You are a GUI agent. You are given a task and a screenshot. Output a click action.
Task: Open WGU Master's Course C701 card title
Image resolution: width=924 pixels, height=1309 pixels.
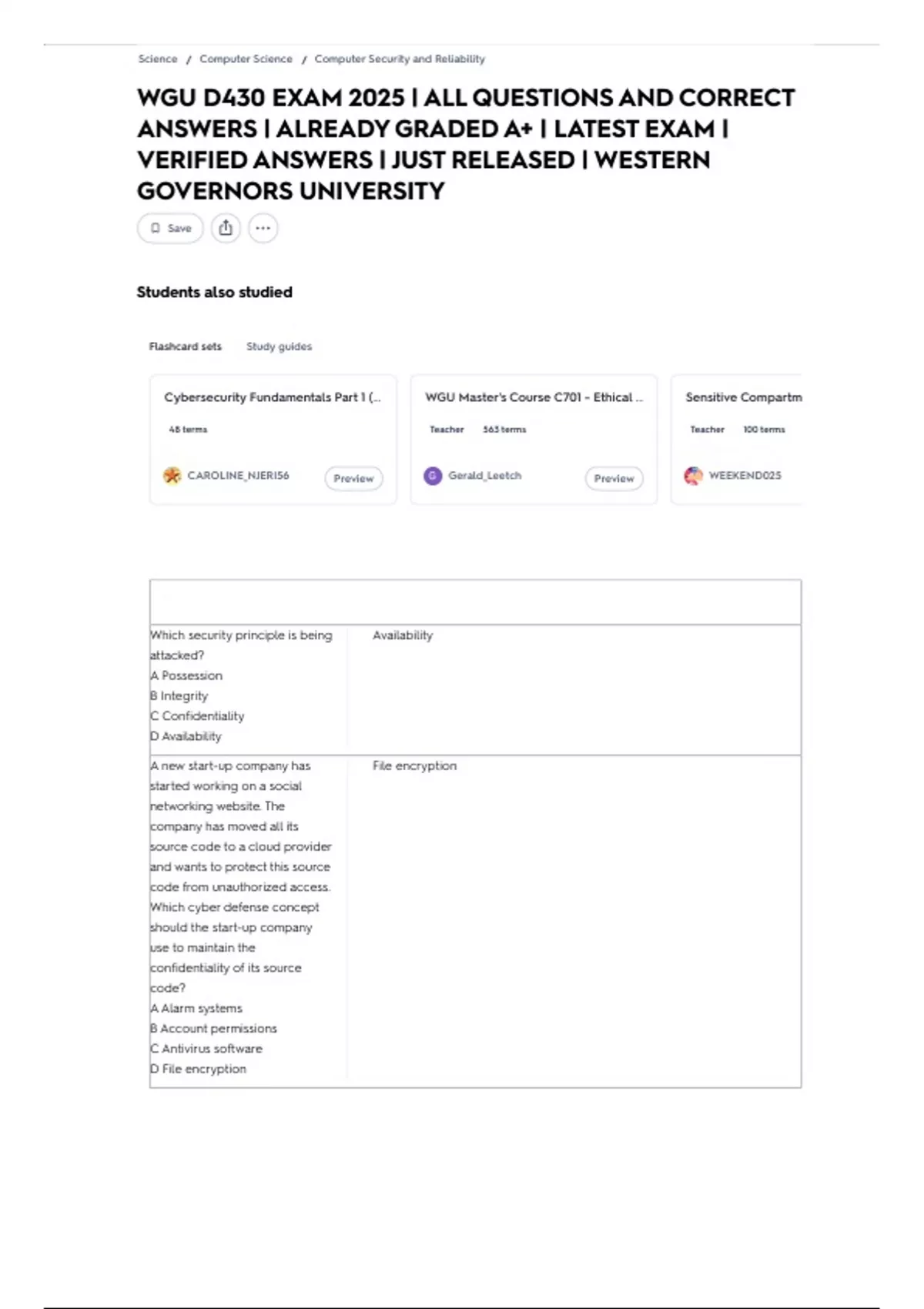click(x=533, y=397)
